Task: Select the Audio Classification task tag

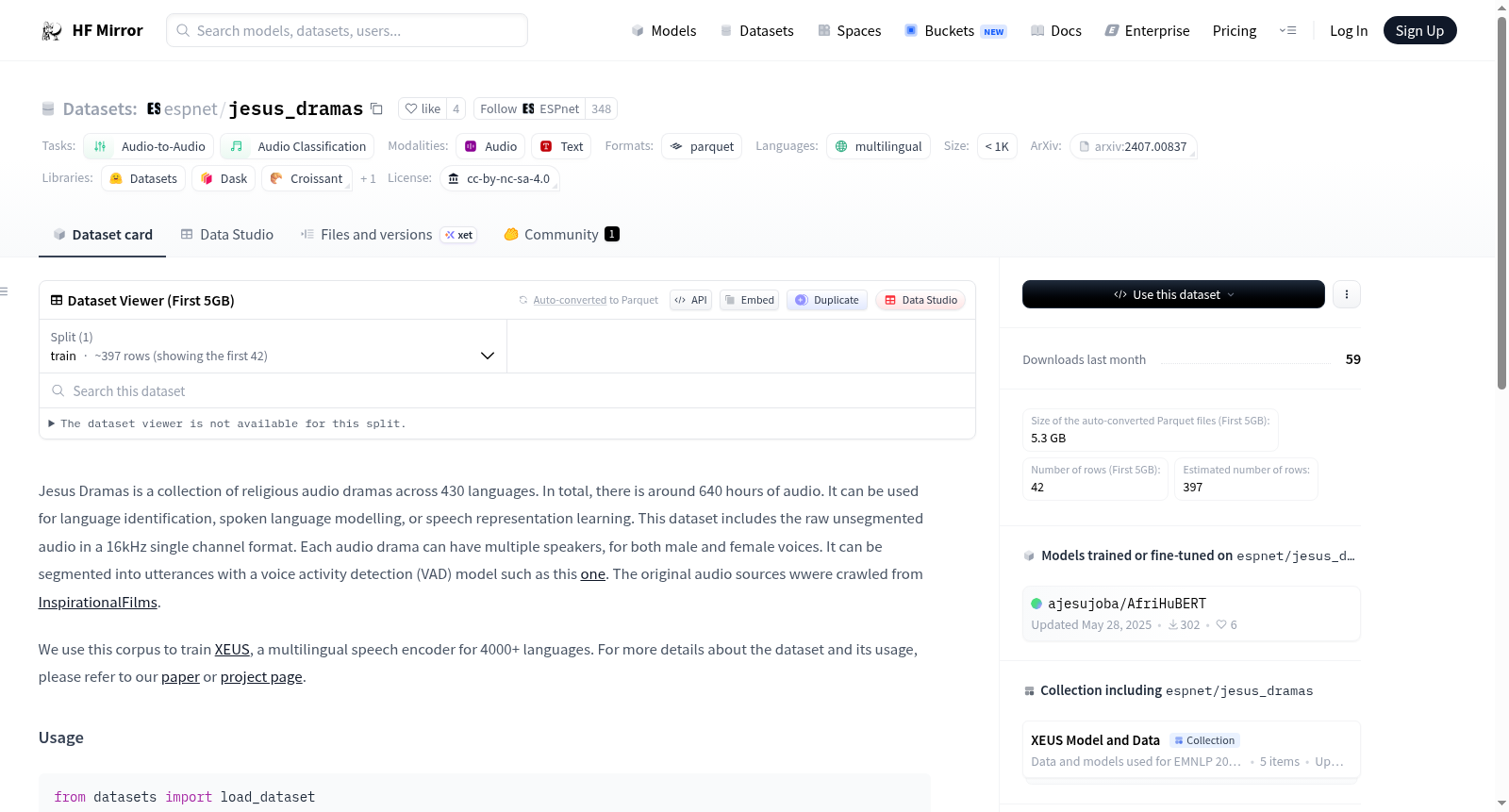Action: click(x=297, y=146)
